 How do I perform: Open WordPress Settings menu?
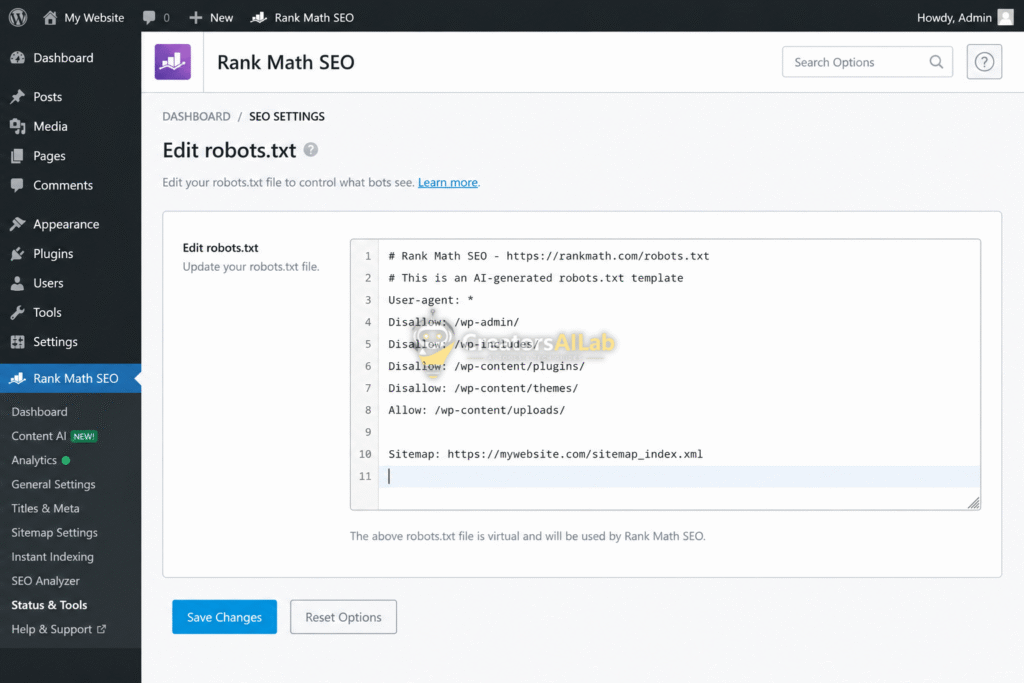pos(55,342)
